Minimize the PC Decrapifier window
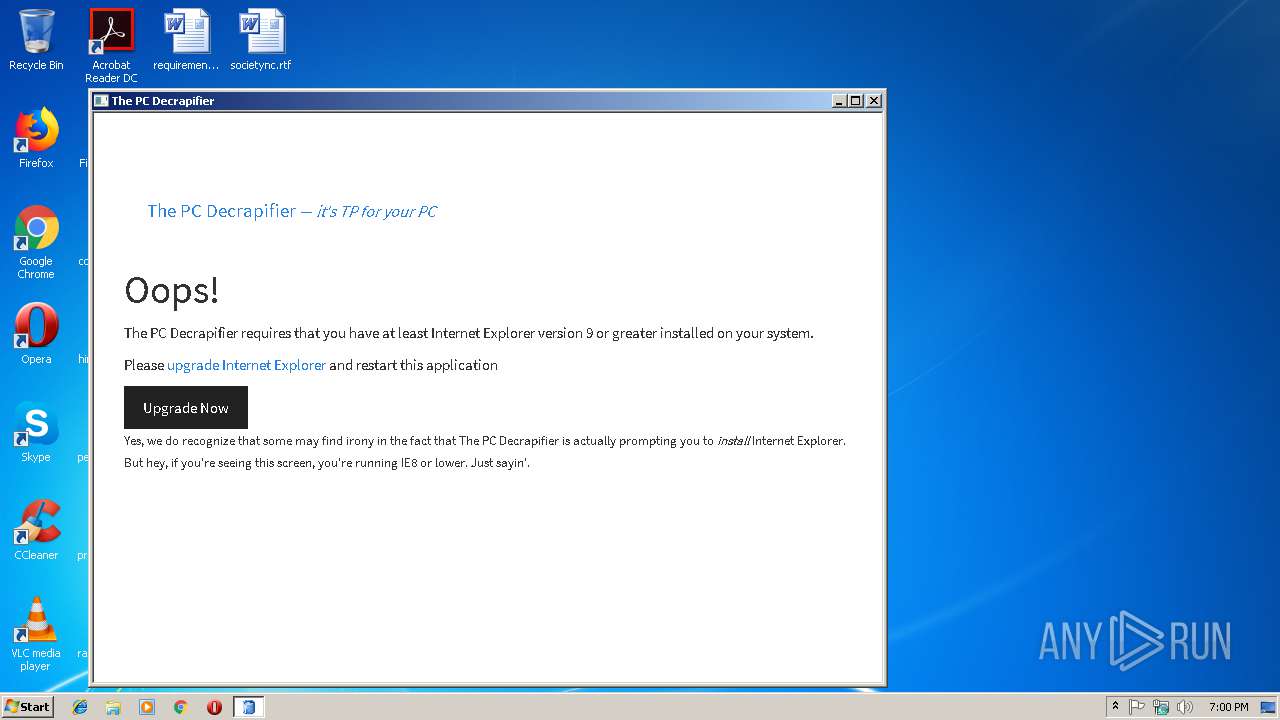Viewport: 1280px width, 720px height. click(839, 101)
